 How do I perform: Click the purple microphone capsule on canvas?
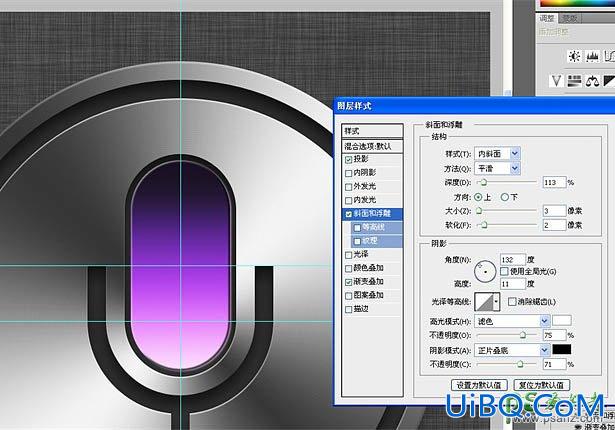180,264
